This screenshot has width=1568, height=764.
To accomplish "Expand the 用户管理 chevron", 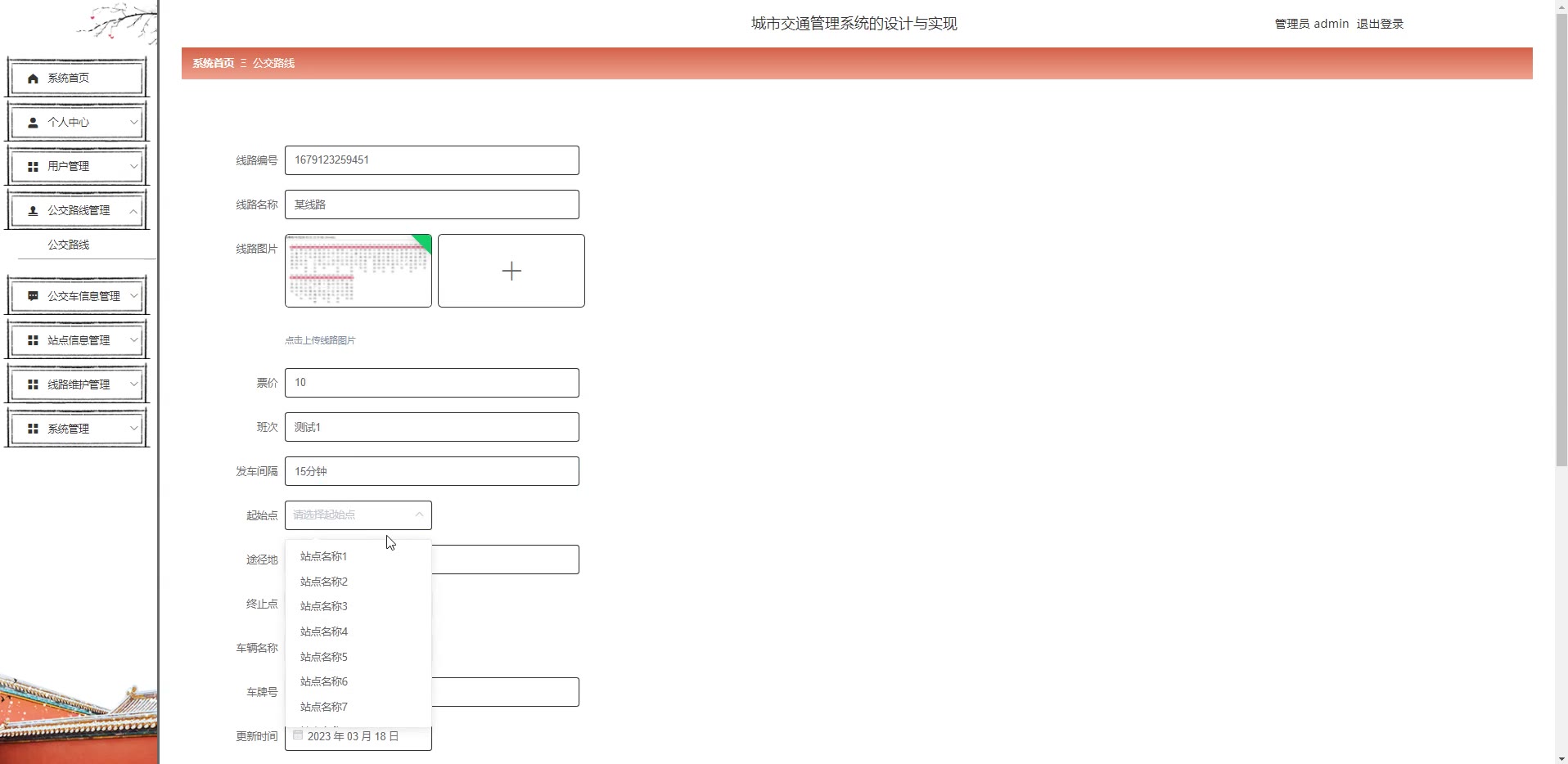I will [x=134, y=167].
